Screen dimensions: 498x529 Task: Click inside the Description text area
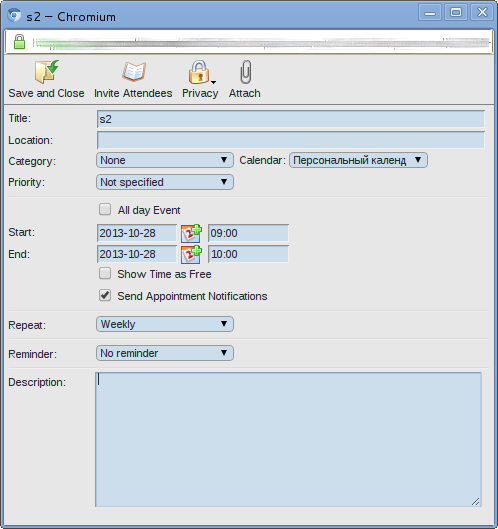click(x=288, y=439)
